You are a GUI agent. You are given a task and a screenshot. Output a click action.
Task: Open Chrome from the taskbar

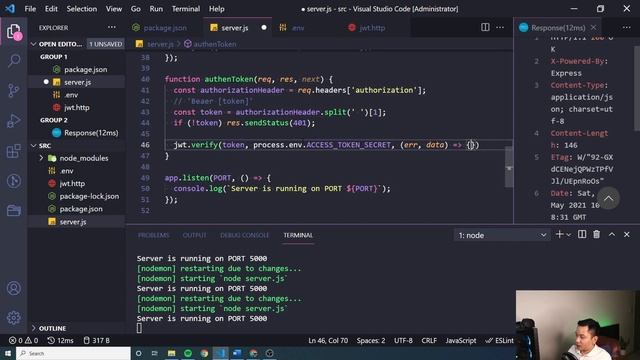pyautogui.click(x=204, y=353)
